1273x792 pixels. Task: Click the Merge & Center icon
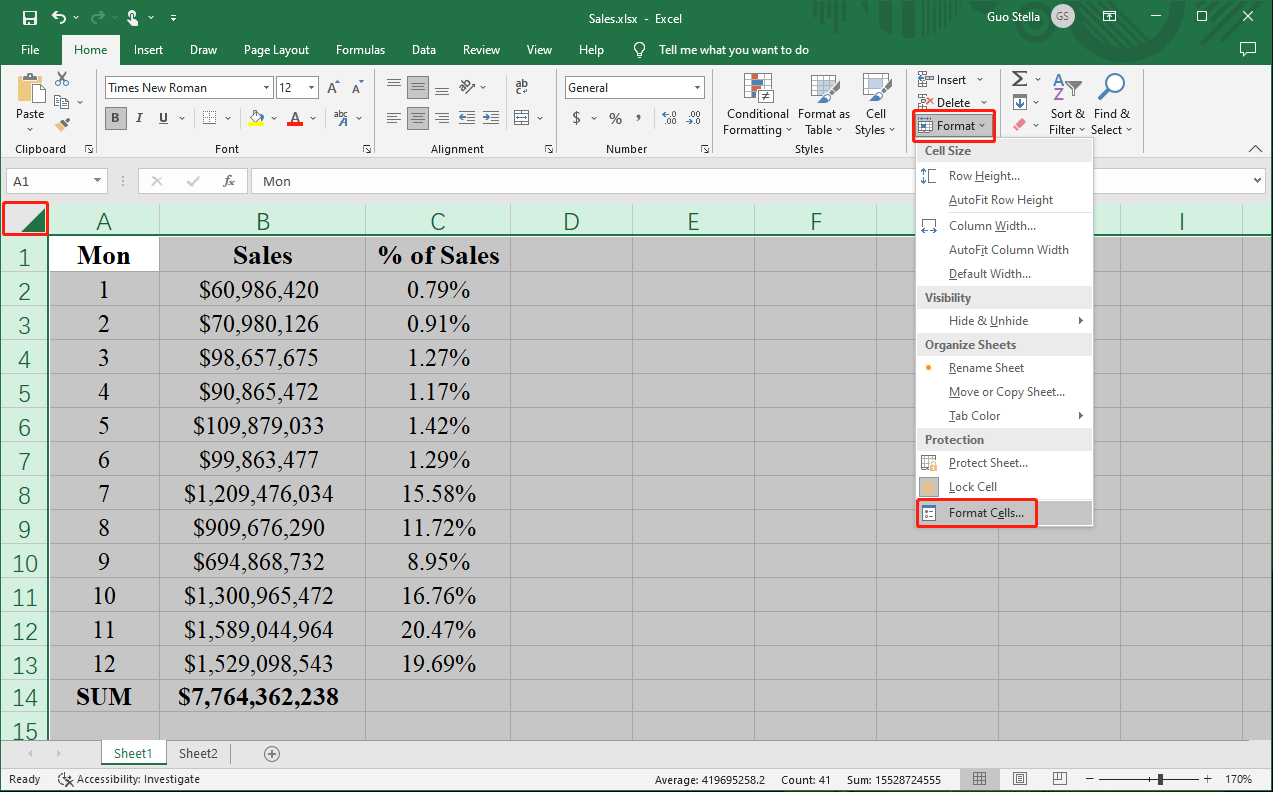tap(522, 118)
